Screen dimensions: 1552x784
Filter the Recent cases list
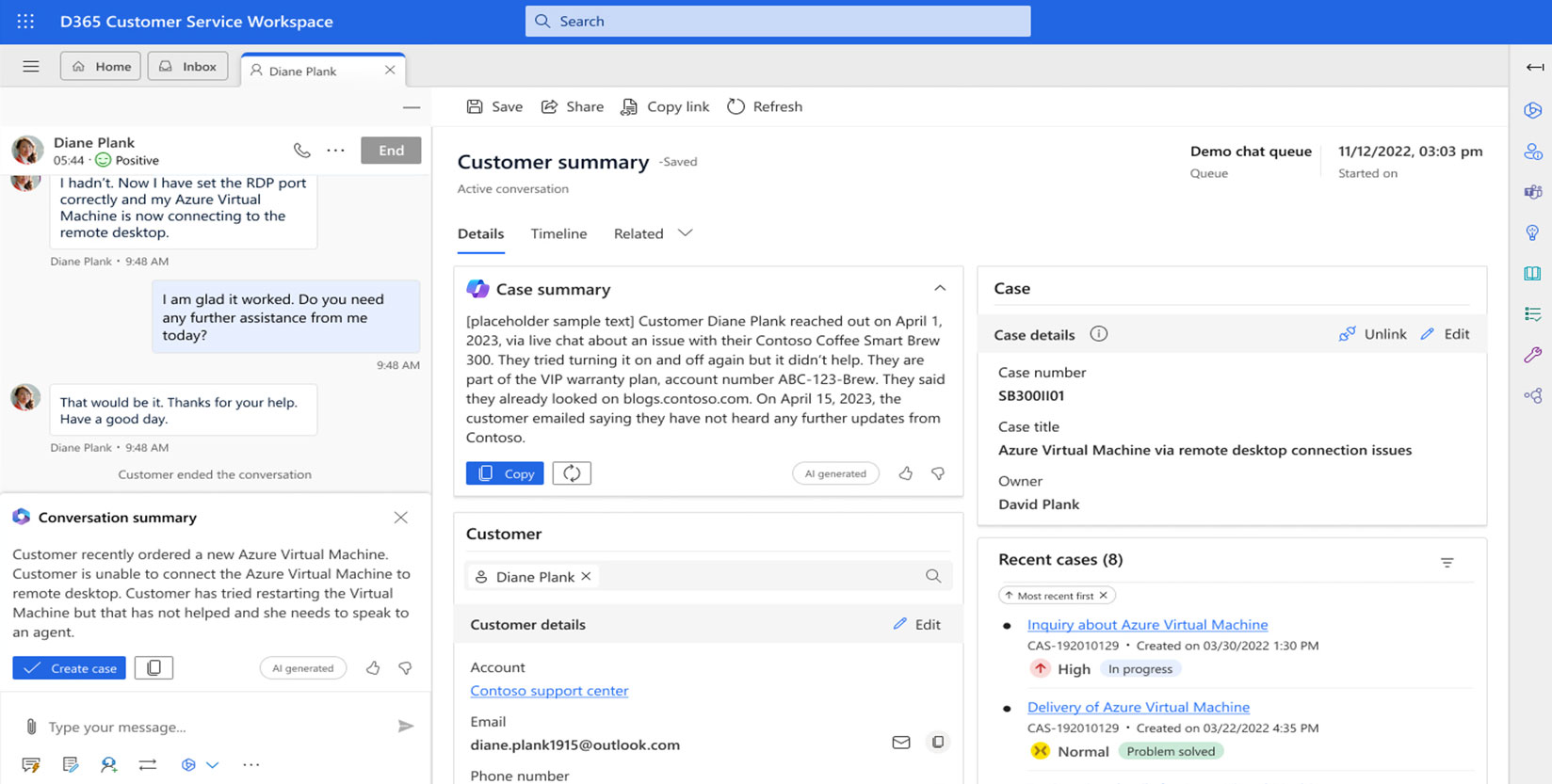coord(1447,563)
